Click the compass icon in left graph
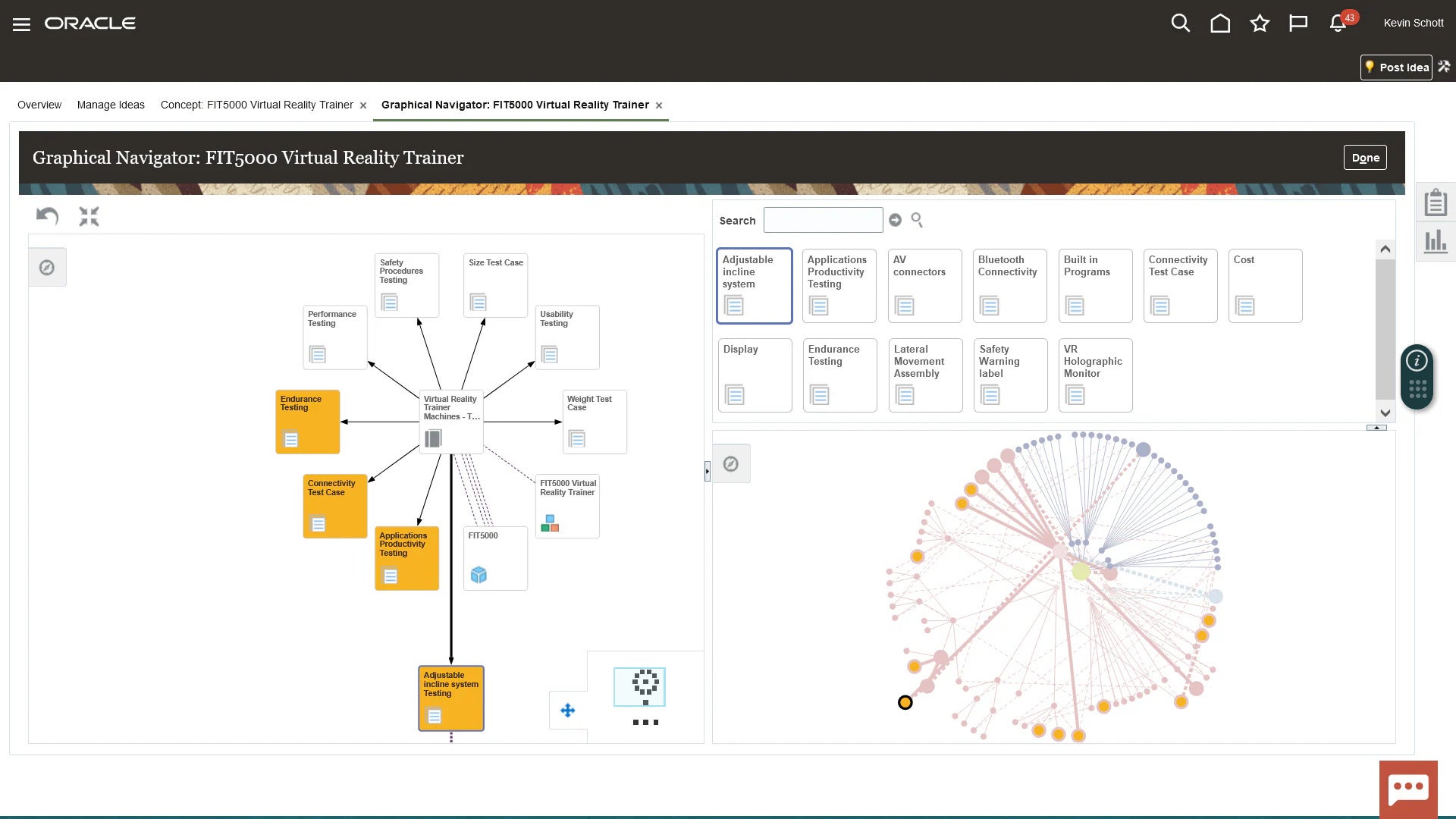This screenshot has width=1456, height=819. 47,268
